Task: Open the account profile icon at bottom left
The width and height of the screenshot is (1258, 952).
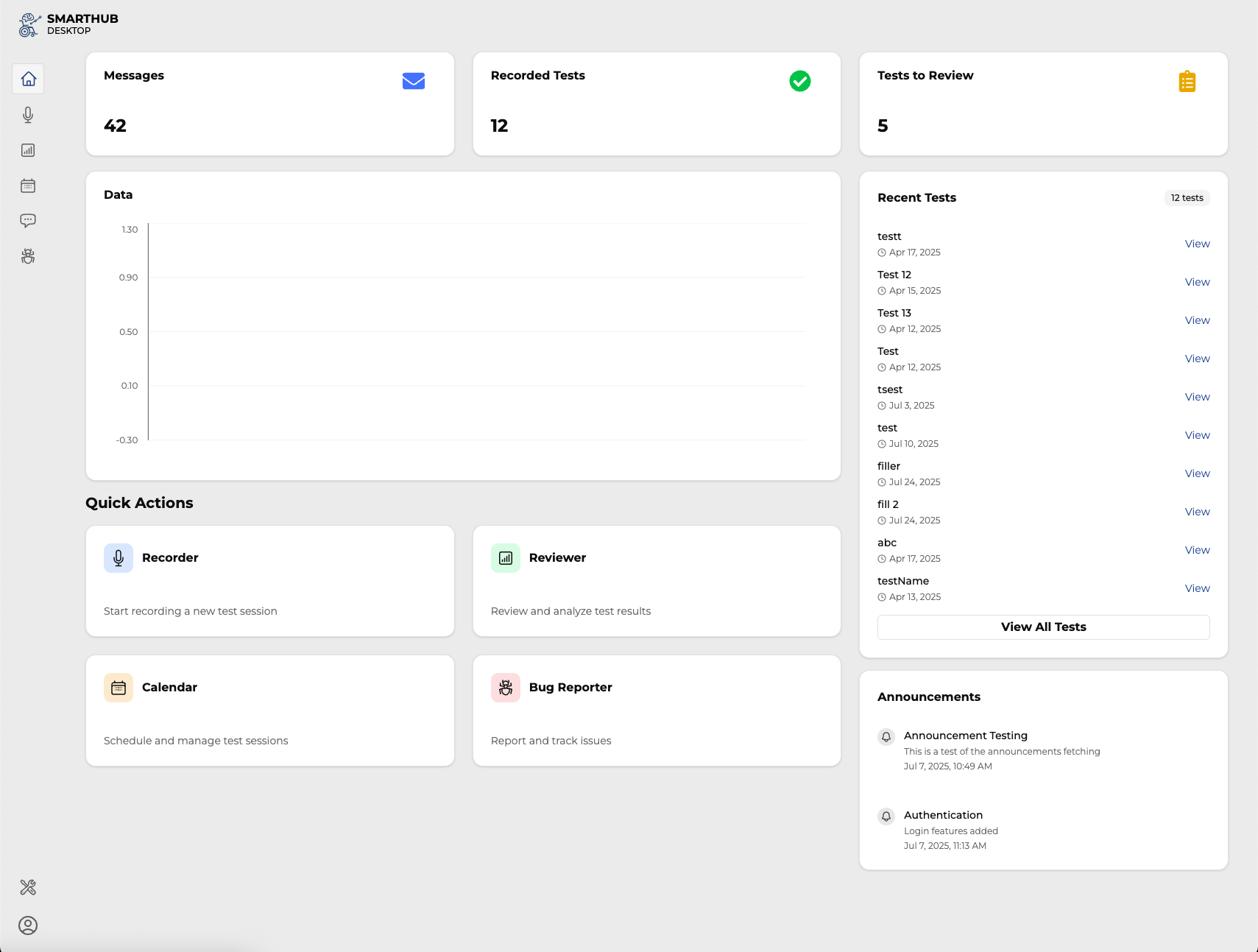Action: 28,925
